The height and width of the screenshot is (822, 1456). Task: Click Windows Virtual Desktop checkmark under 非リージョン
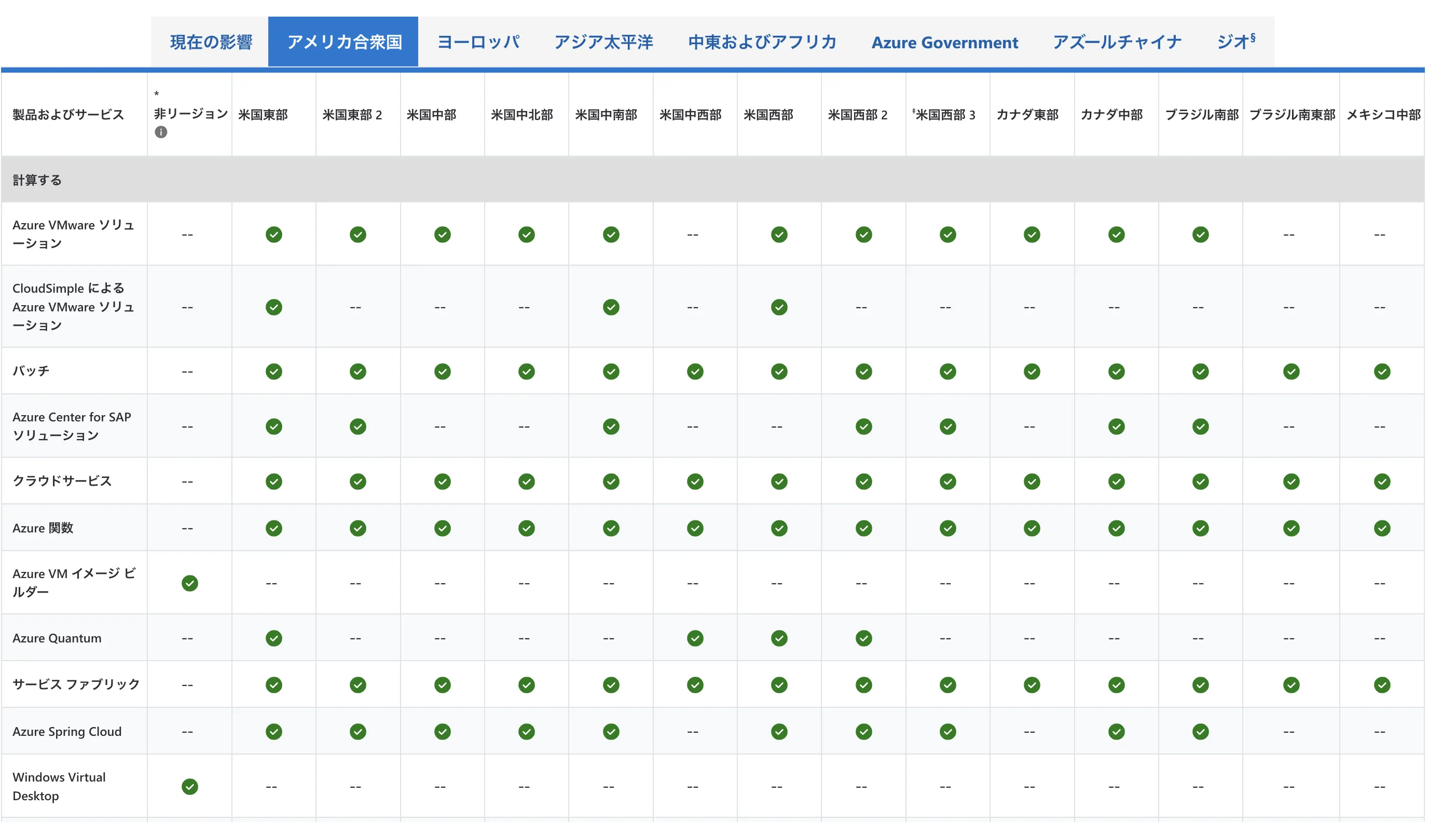tap(190, 786)
